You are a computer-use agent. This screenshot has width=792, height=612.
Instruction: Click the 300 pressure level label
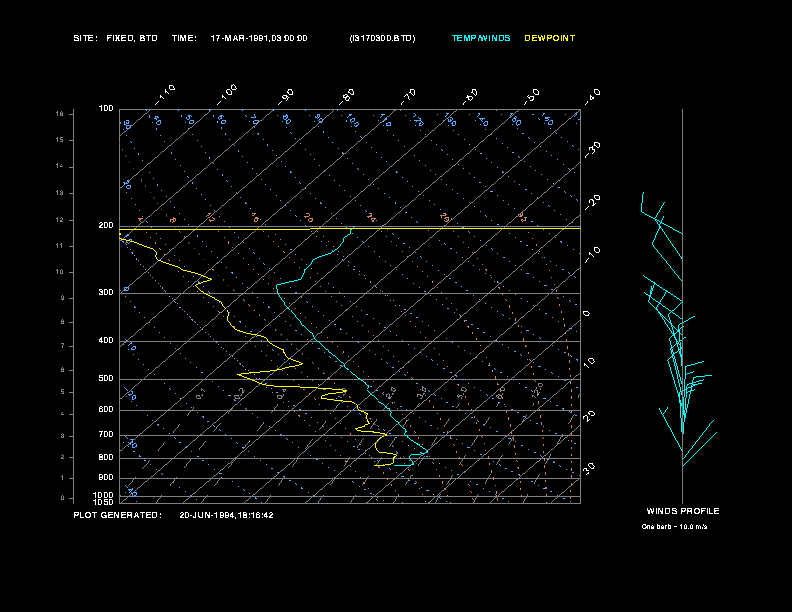(x=106, y=292)
